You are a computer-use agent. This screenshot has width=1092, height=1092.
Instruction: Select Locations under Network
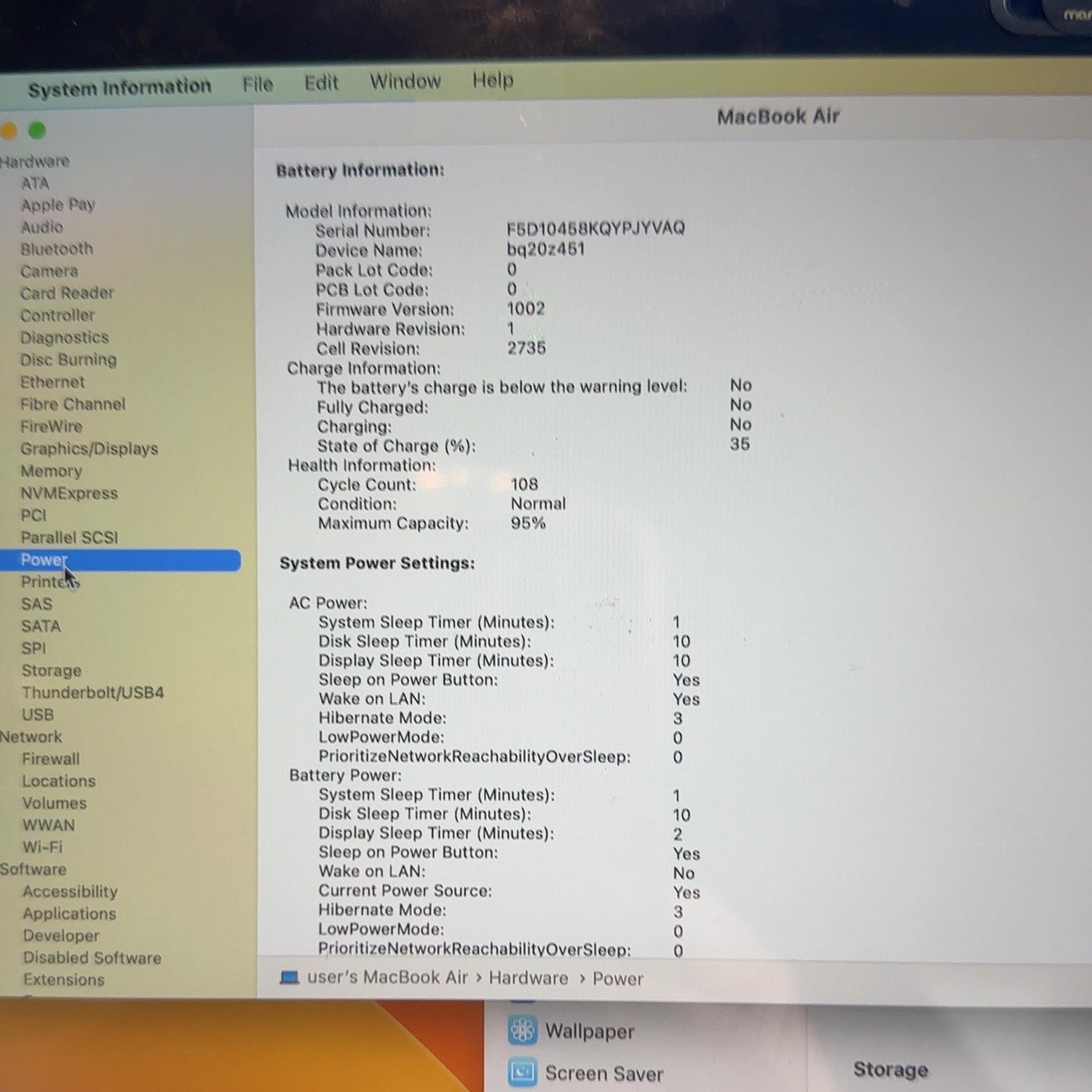(59, 781)
